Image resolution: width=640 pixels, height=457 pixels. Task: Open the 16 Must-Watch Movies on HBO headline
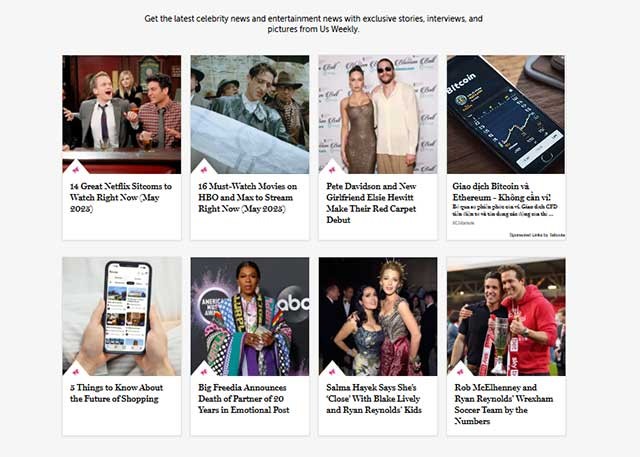tap(247, 197)
